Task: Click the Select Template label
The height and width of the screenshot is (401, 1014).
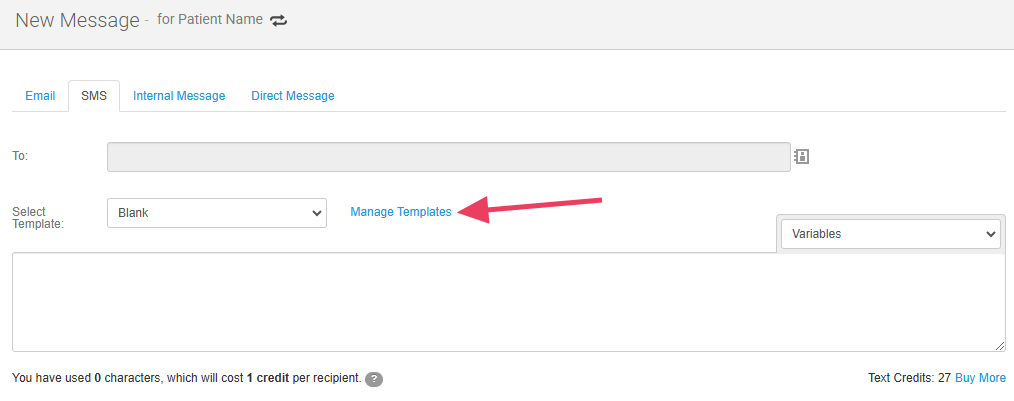Action: pos(38,217)
